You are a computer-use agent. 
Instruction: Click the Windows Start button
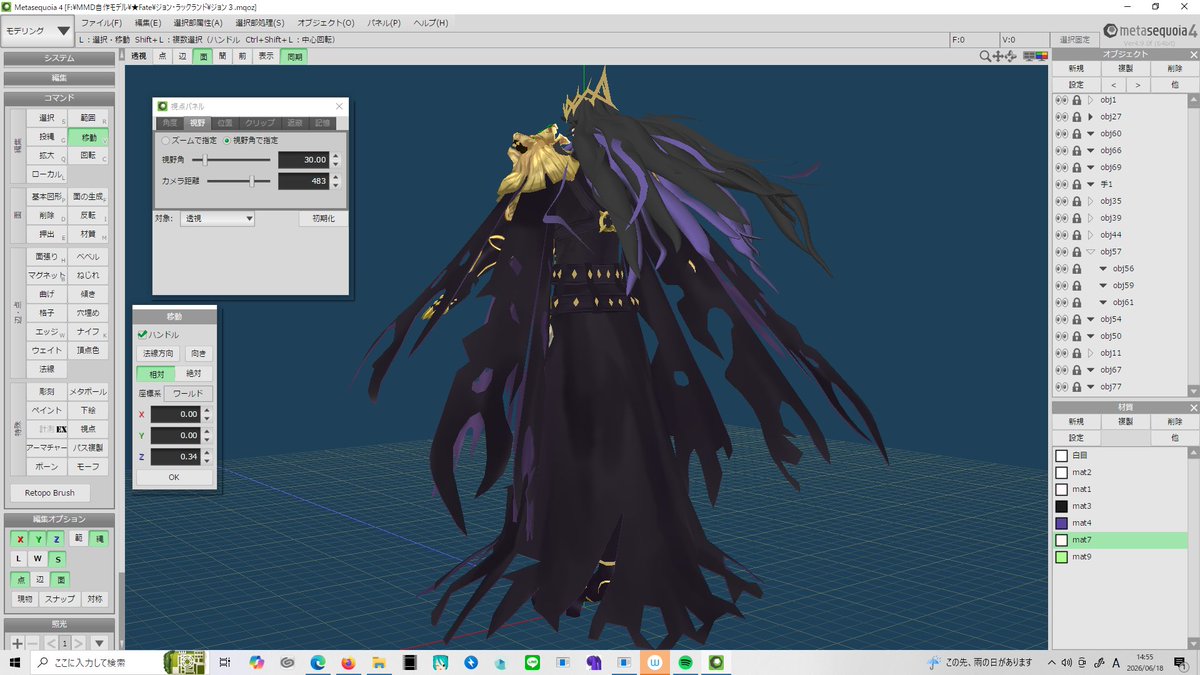pyautogui.click(x=15, y=662)
